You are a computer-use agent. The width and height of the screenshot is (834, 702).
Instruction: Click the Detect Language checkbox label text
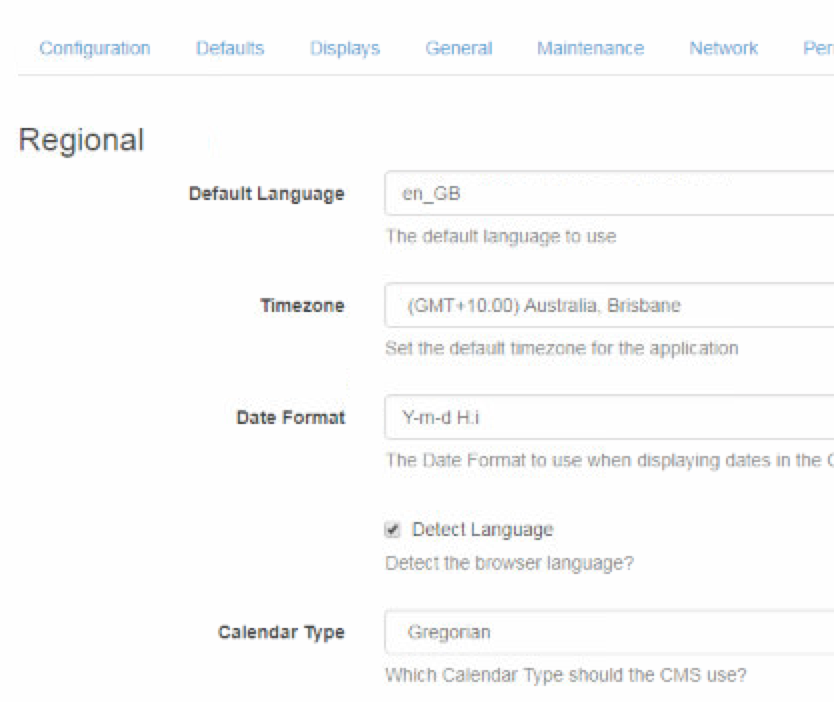(x=482, y=530)
